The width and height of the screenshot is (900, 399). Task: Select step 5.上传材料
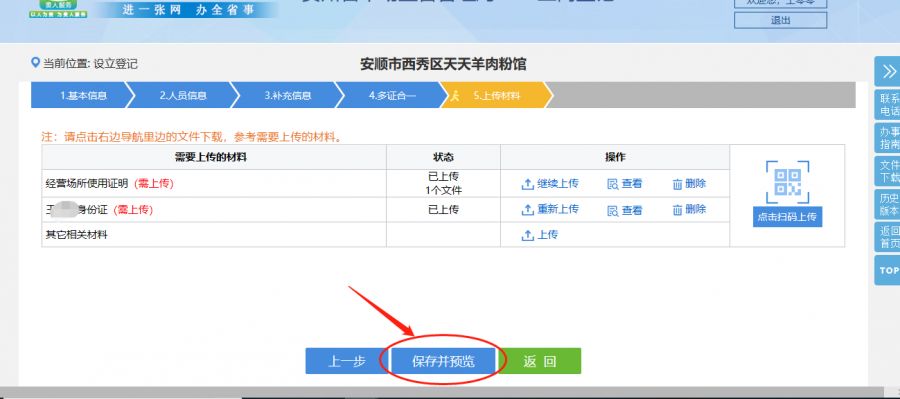click(496, 96)
